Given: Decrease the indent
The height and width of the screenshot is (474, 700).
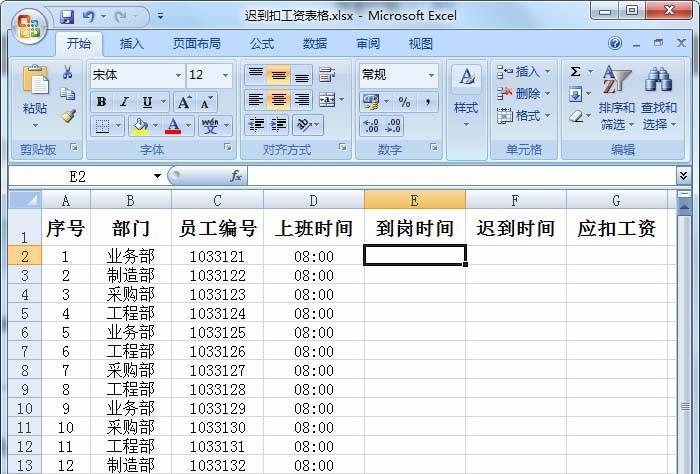Looking at the screenshot, I should pyautogui.click(x=256, y=125).
